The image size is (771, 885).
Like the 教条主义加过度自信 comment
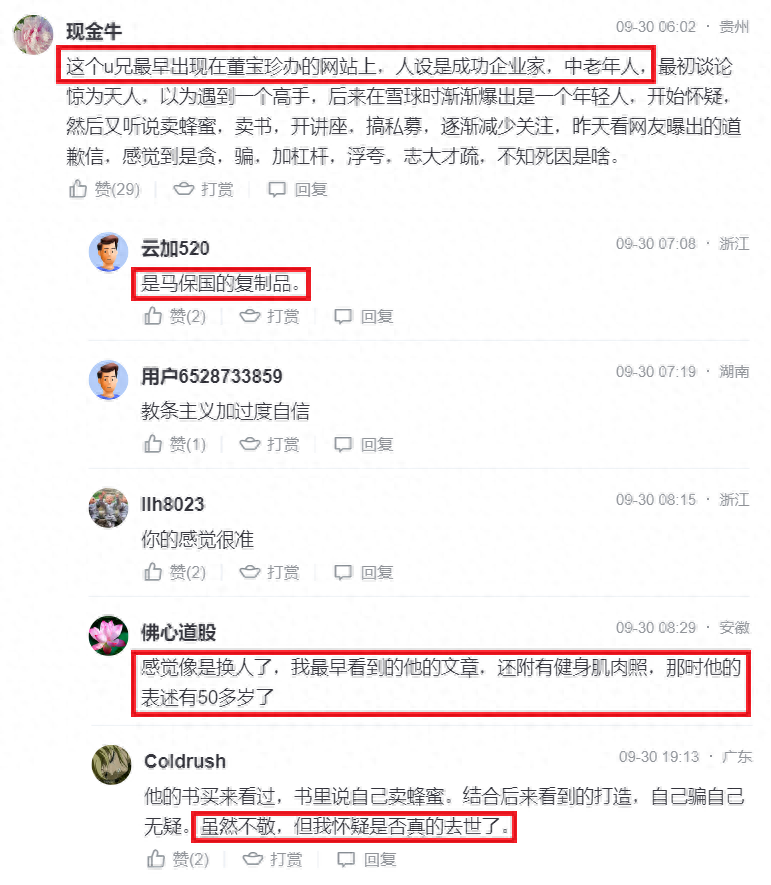(x=153, y=444)
